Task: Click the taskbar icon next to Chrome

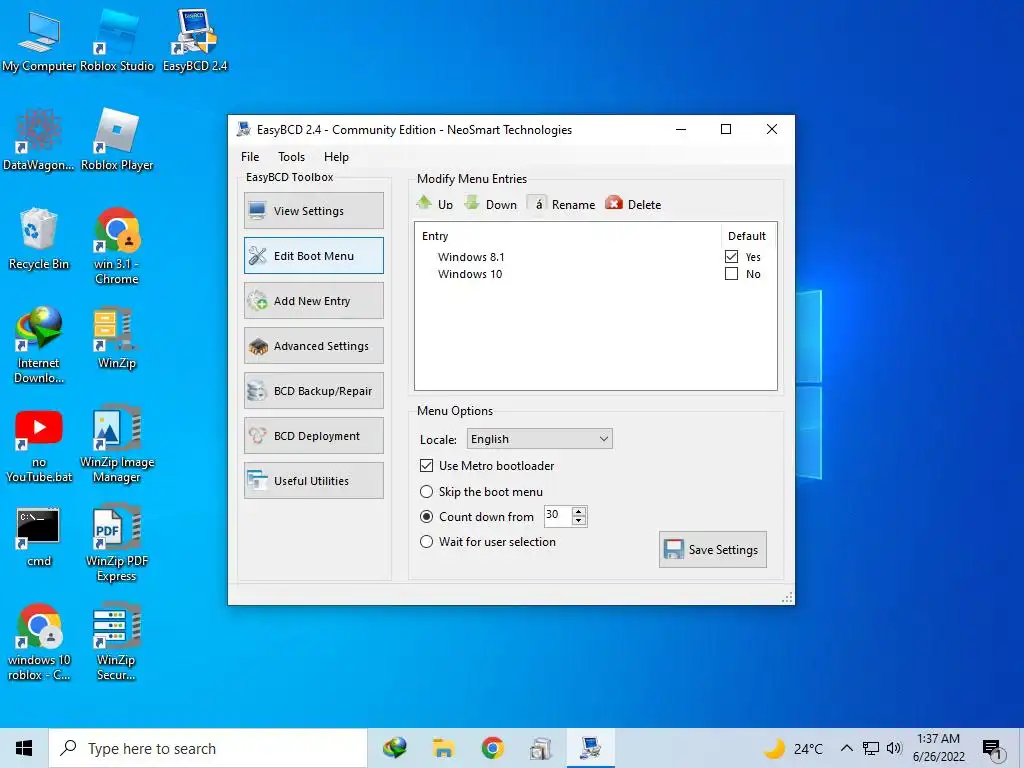Action: pyautogui.click(x=541, y=748)
